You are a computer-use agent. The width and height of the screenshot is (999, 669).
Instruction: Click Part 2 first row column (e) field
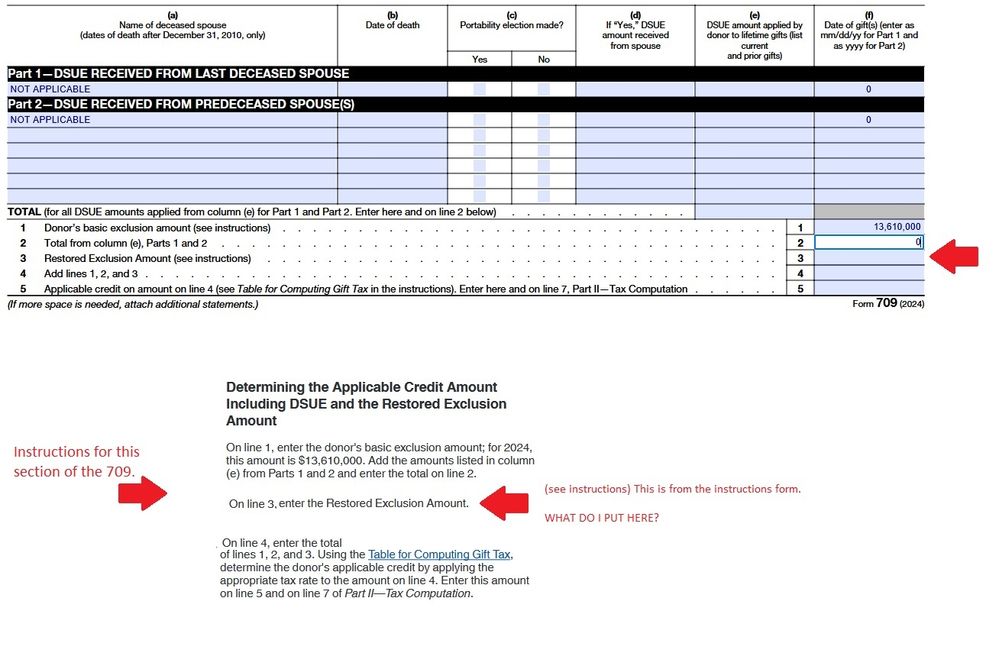(754, 120)
